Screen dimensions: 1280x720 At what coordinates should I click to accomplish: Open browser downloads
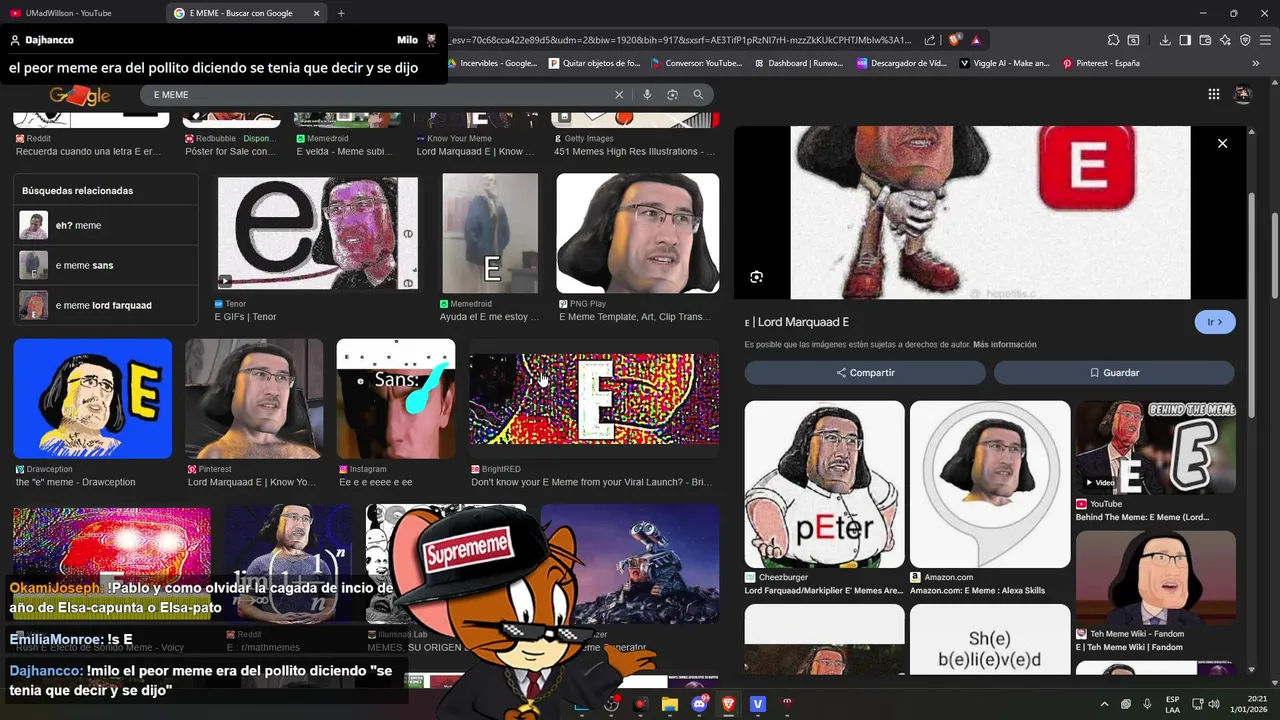(x=1165, y=40)
